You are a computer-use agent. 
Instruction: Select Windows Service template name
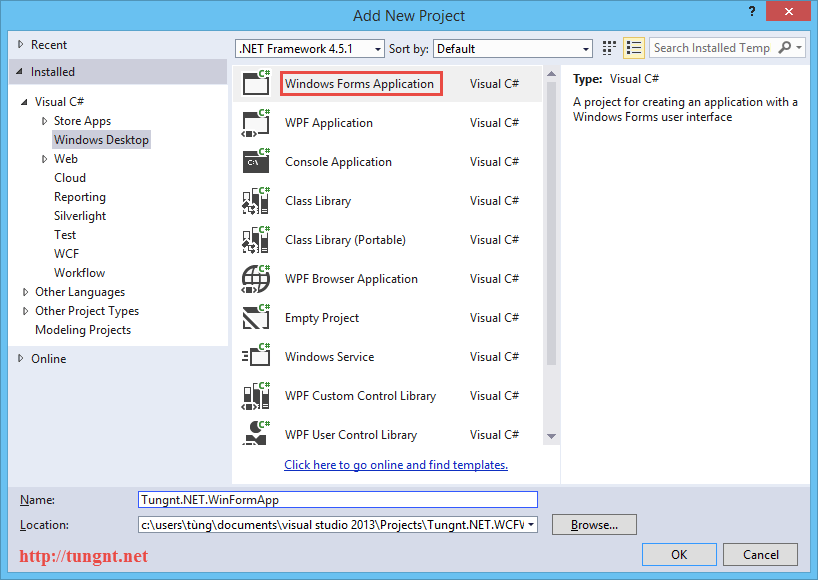pos(329,357)
